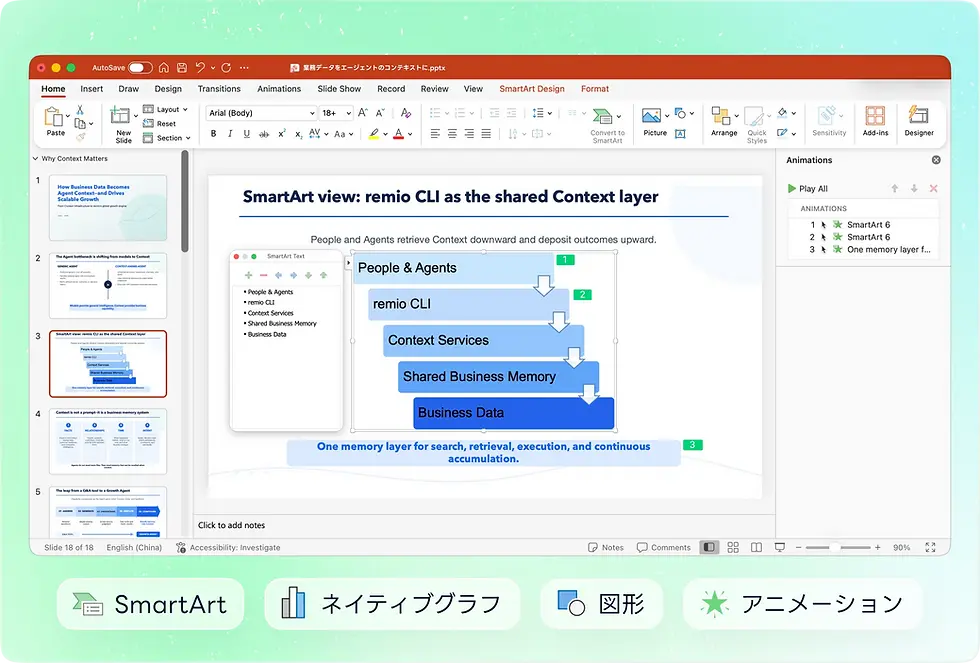
Task: Select slide 2 thumbnail
Action: tap(108, 286)
